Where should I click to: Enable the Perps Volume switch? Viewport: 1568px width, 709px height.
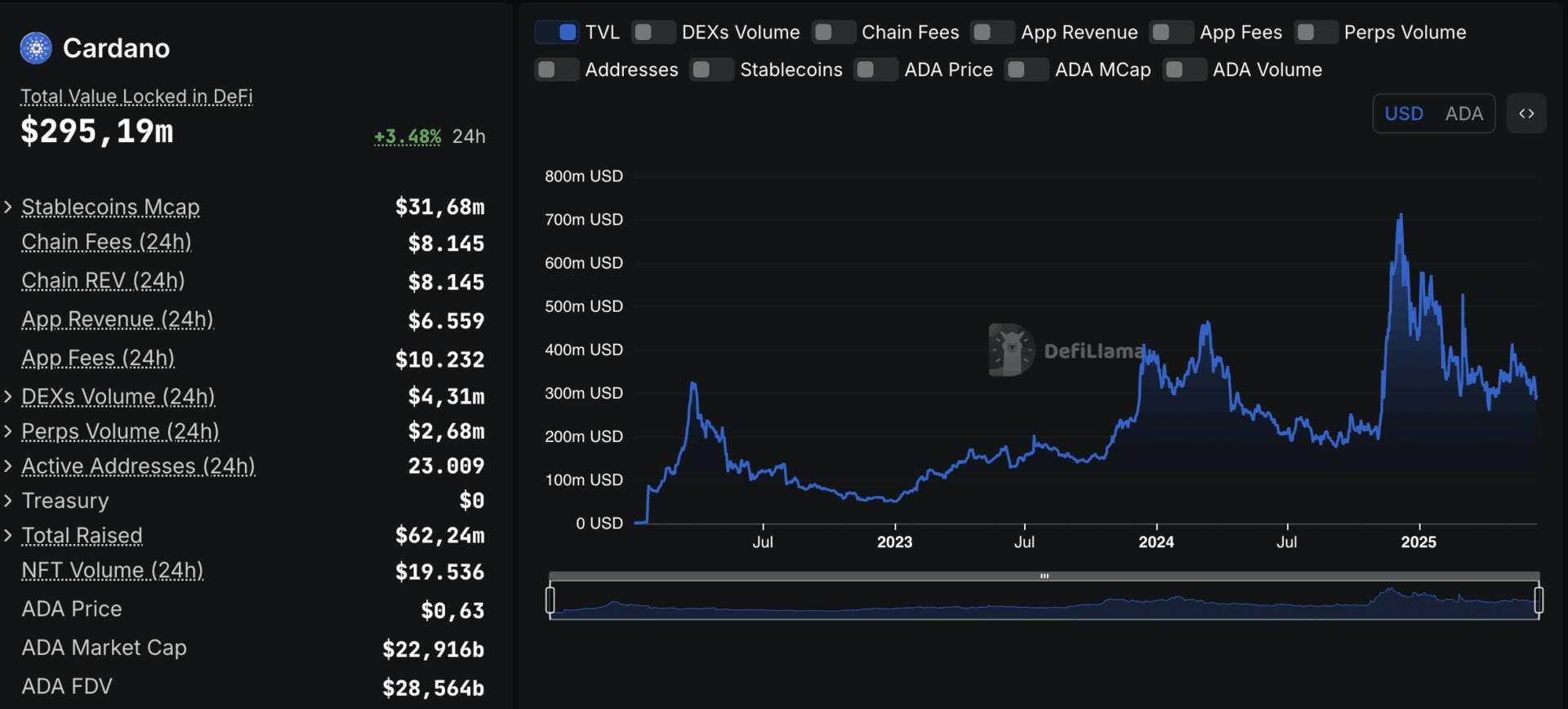[x=1316, y=32]
